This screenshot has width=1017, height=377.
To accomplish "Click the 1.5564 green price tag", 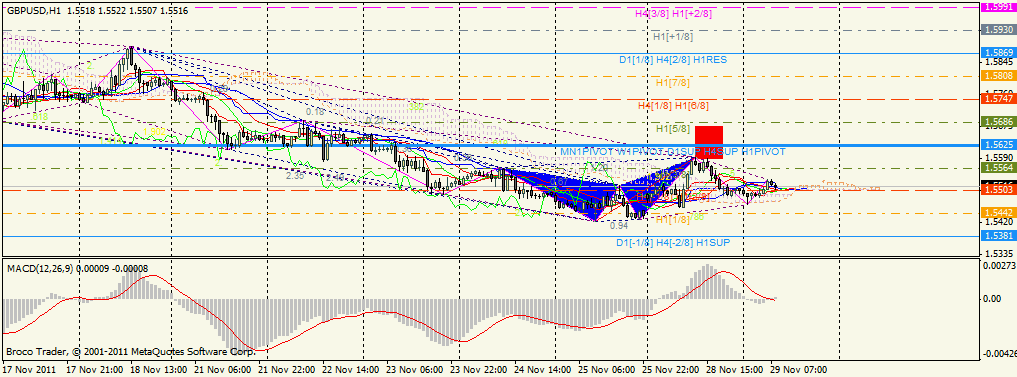I will point(999,167).
